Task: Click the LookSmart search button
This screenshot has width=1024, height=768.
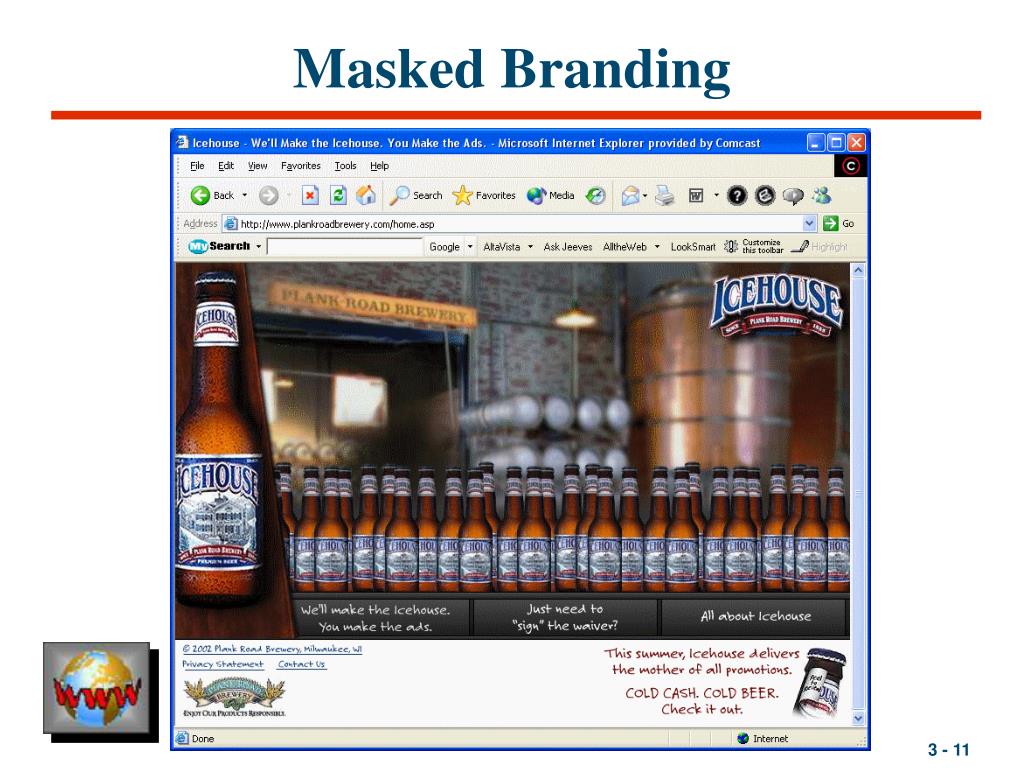Action: tap(693, 247)
